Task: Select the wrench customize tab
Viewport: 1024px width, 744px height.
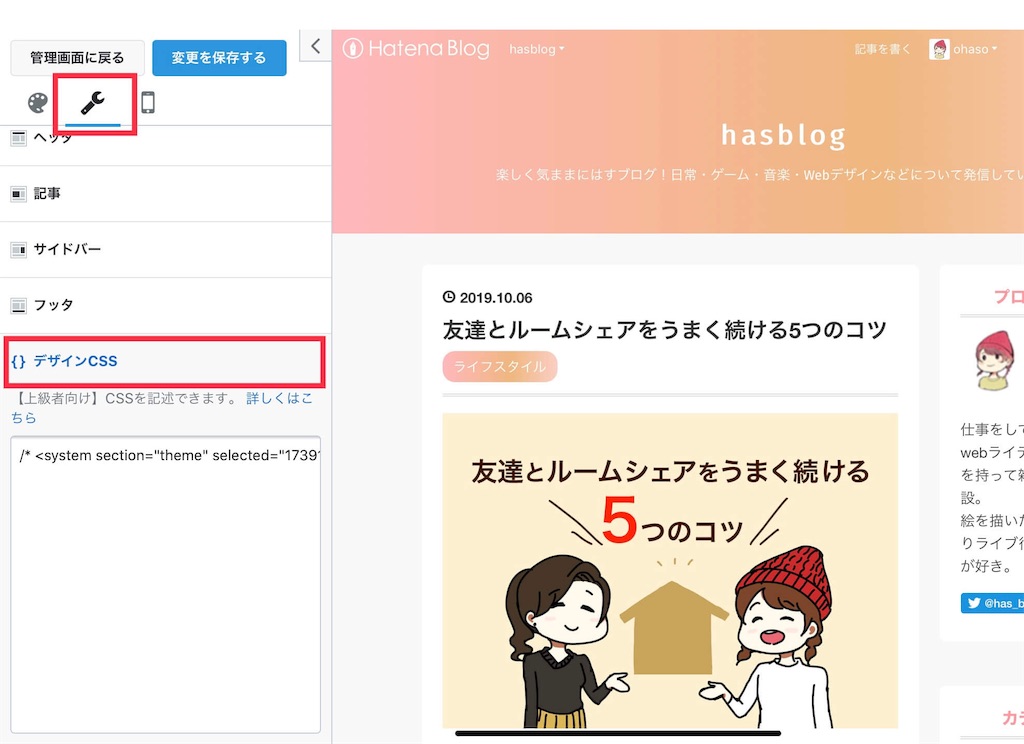Action: click(x=93, y=103)
